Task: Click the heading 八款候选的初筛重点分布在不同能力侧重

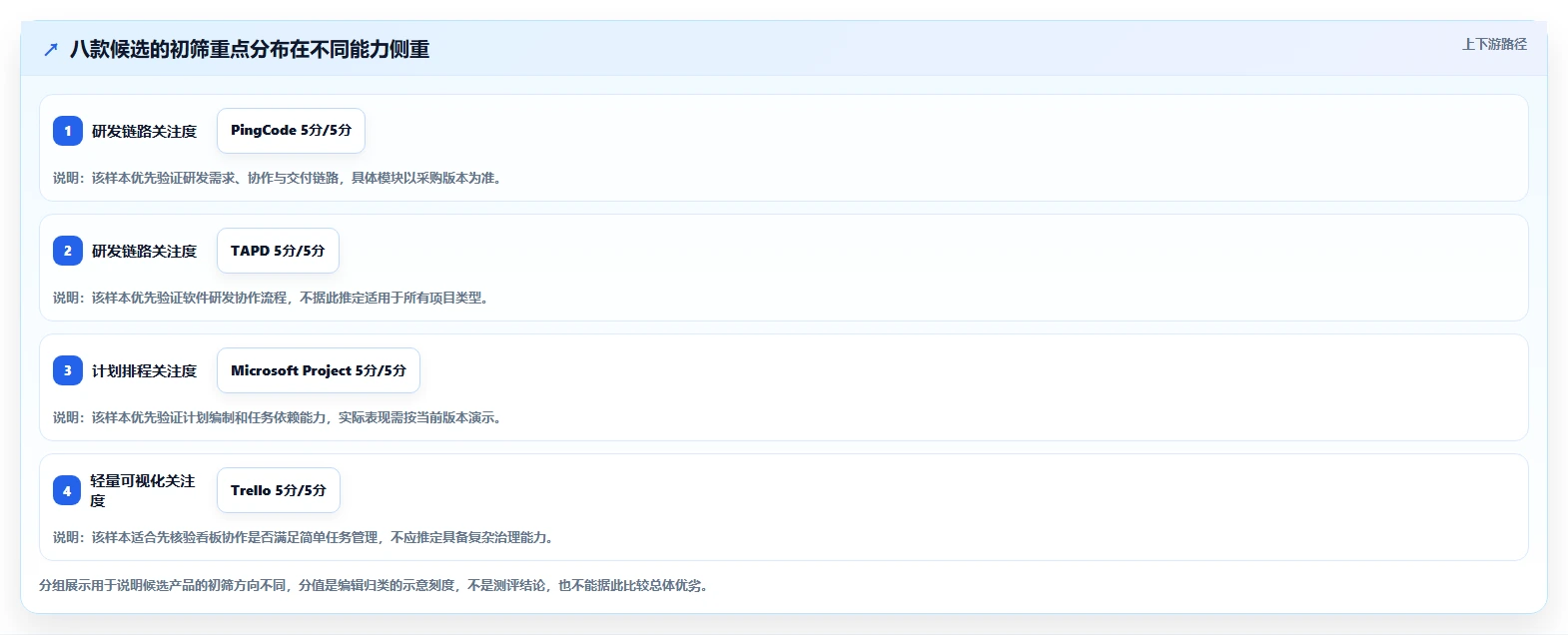Action: point(250,49)
